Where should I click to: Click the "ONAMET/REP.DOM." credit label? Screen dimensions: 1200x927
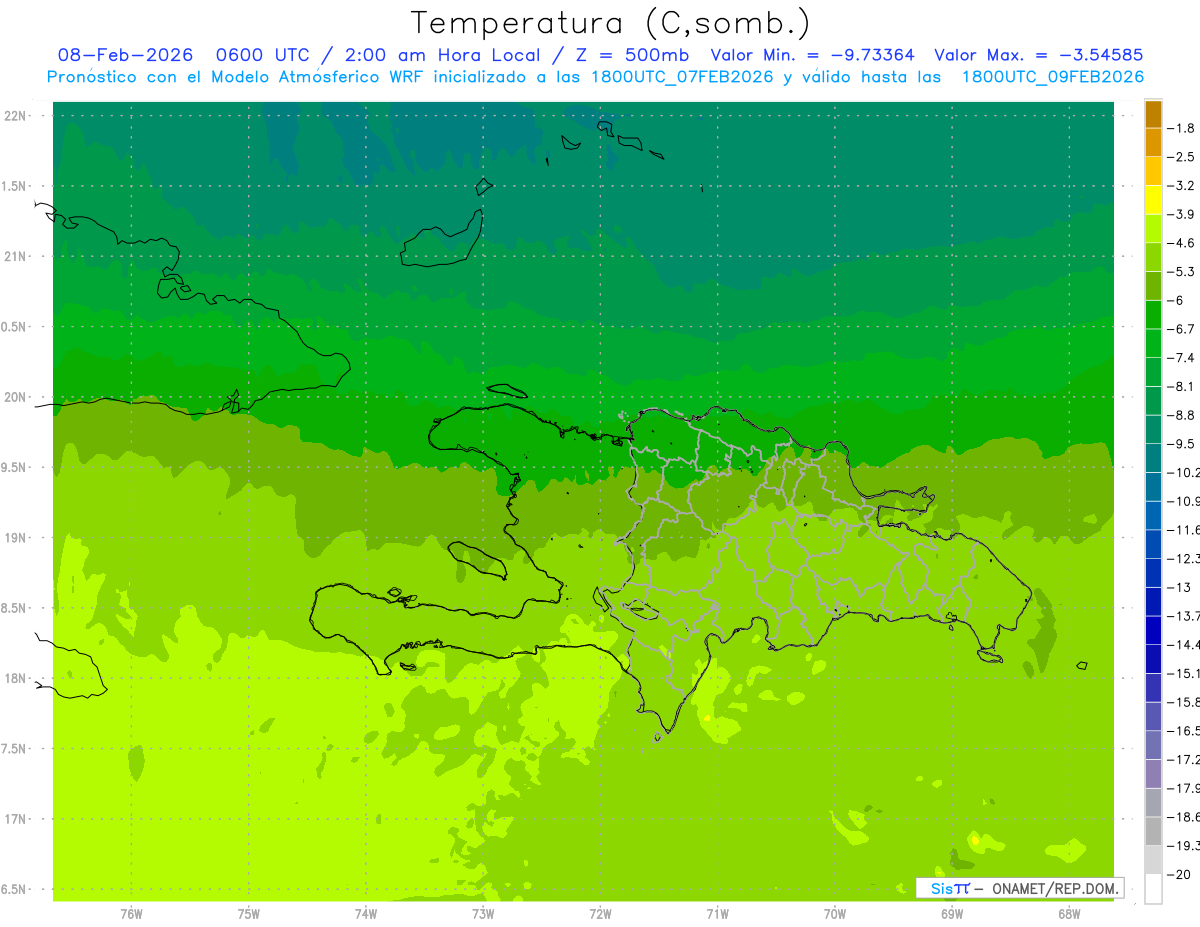click(x=1054, y=888)
